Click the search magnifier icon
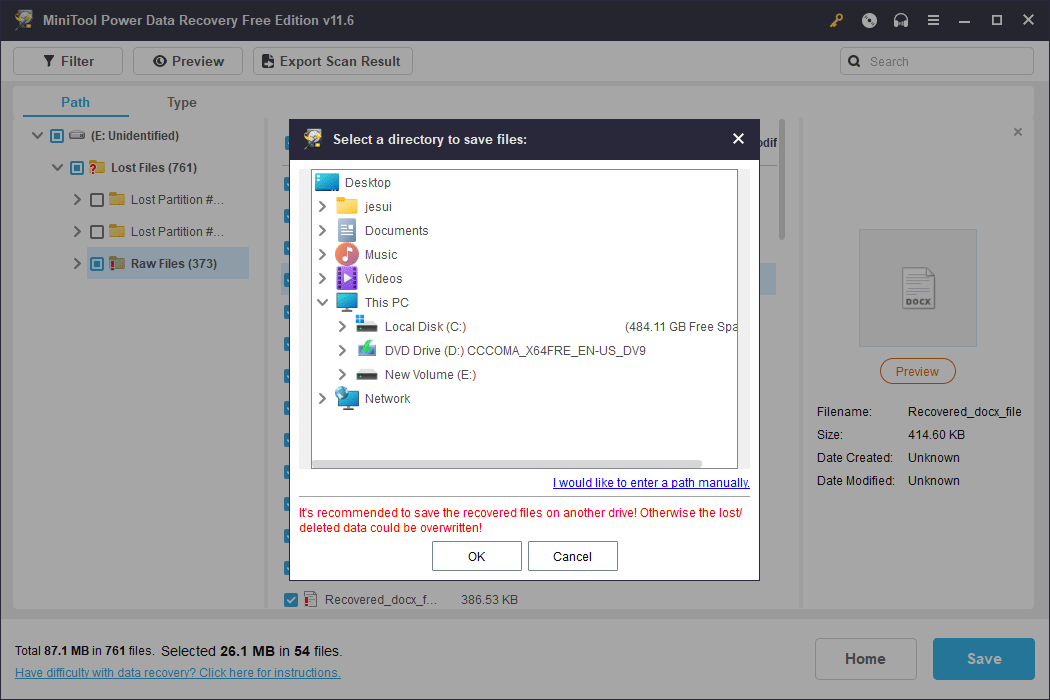Screen dimensions: 1050x700 point(854,61)
